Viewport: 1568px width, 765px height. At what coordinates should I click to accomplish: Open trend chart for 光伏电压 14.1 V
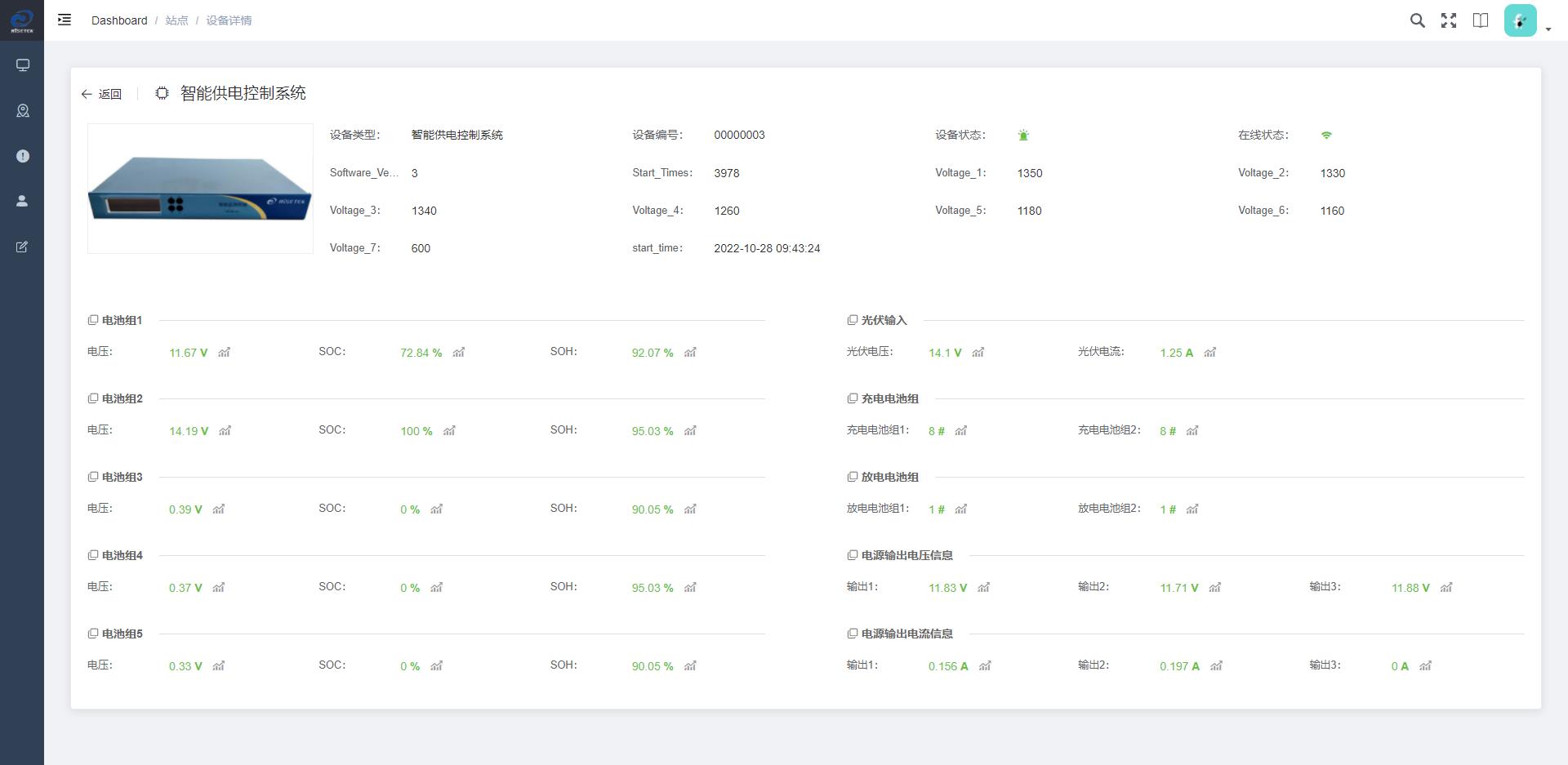click(978, 353)
